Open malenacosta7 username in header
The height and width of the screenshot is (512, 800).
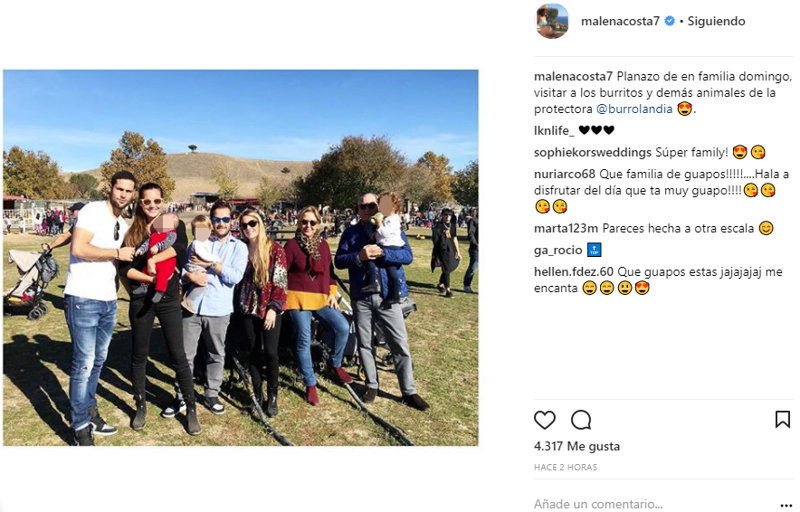pos(620,21)
